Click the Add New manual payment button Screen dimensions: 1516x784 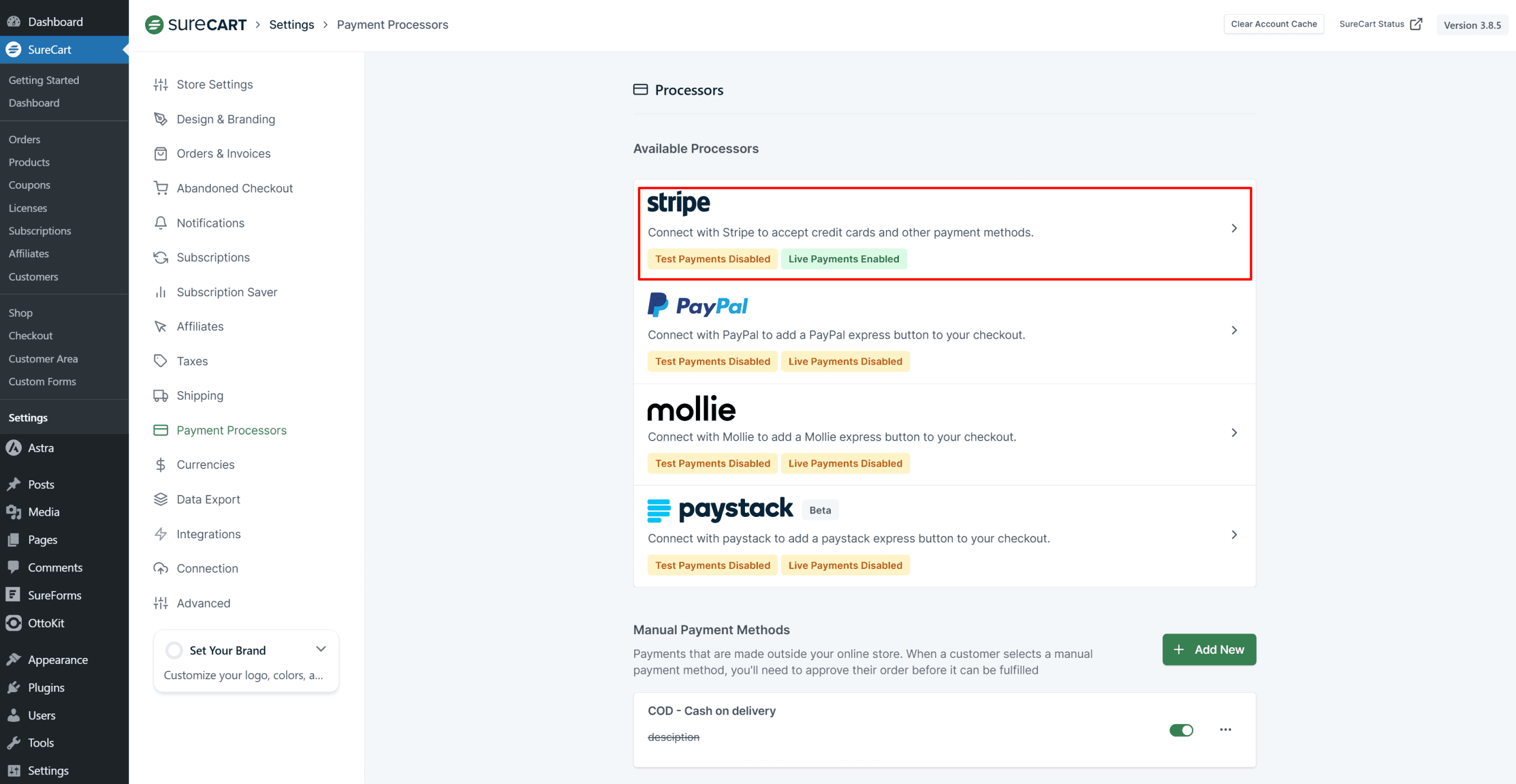click(1209, 650)
